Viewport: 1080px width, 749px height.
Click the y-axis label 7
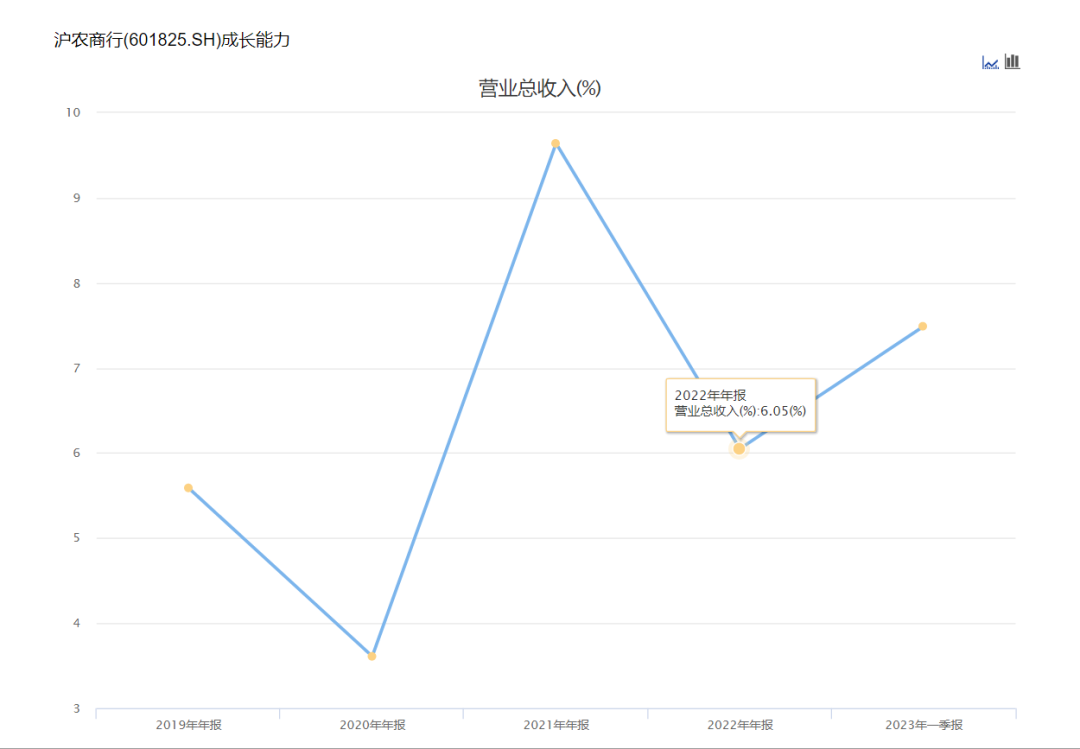pyautogui.click(x=77, y=369)
